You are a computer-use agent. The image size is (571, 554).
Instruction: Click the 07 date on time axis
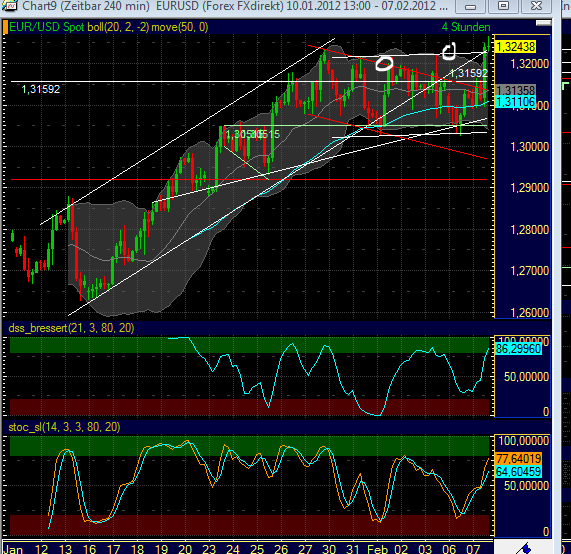[x=473, y=549]
